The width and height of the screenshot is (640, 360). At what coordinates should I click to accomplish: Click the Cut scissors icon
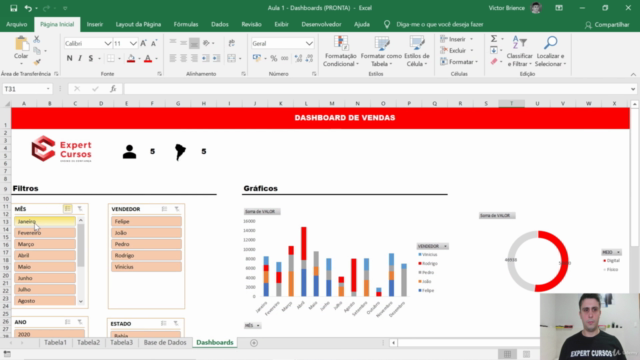point(37,40)
